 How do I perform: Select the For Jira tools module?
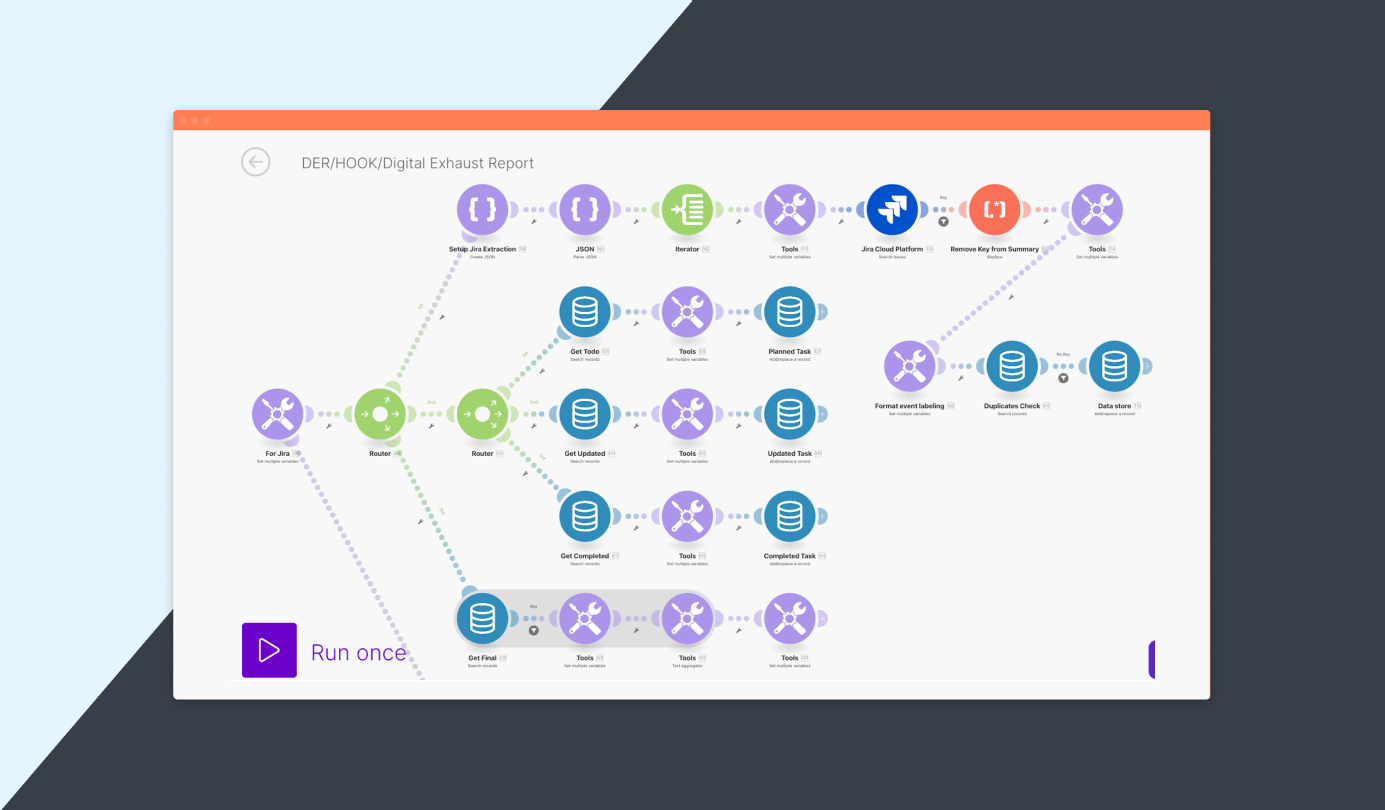point(278,414)
